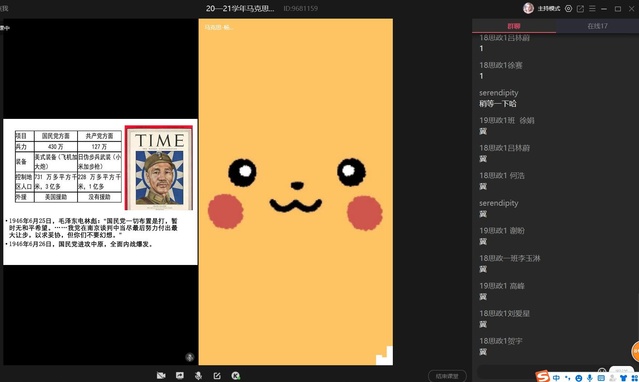Click the chat sender name 18思政1贺宇
The height and width of the screenshot is (382, 639).
pyautogui.click(x=500, y=341)
